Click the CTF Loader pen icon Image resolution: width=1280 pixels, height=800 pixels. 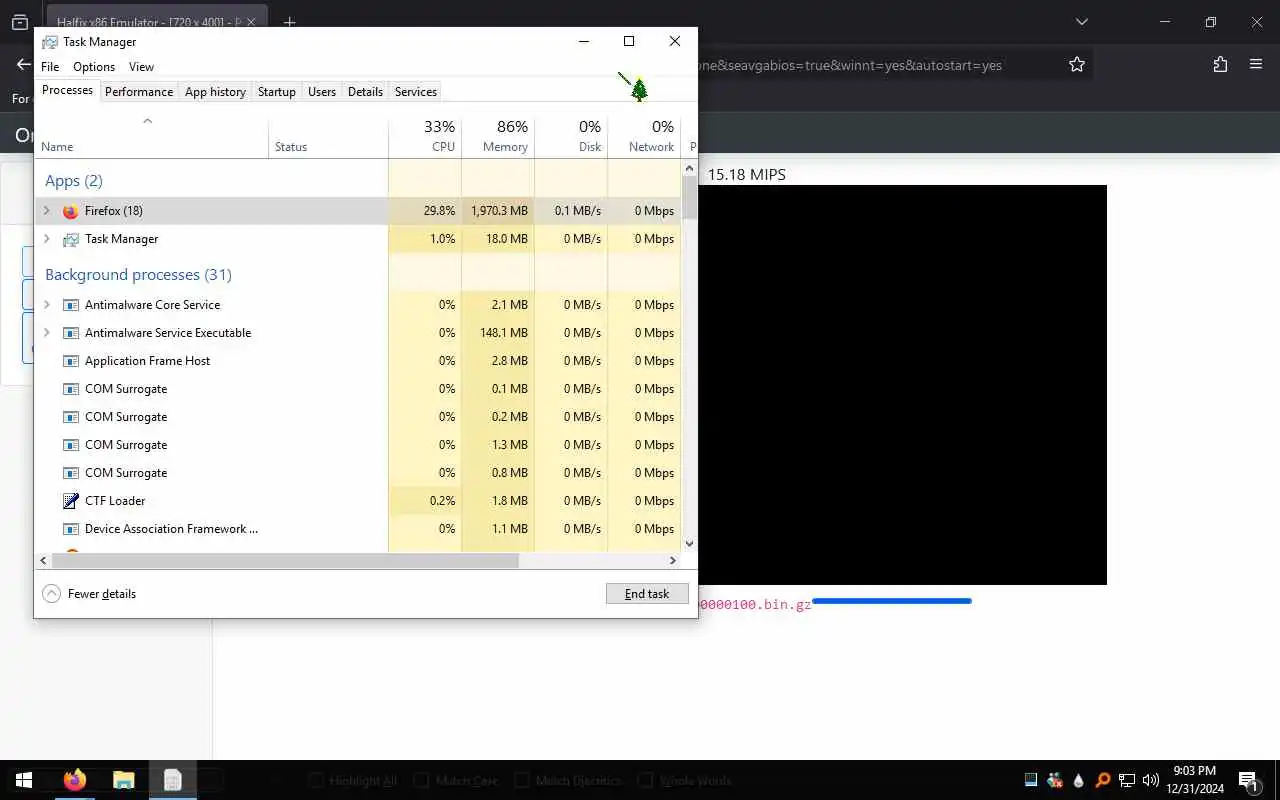coord(70,501)
